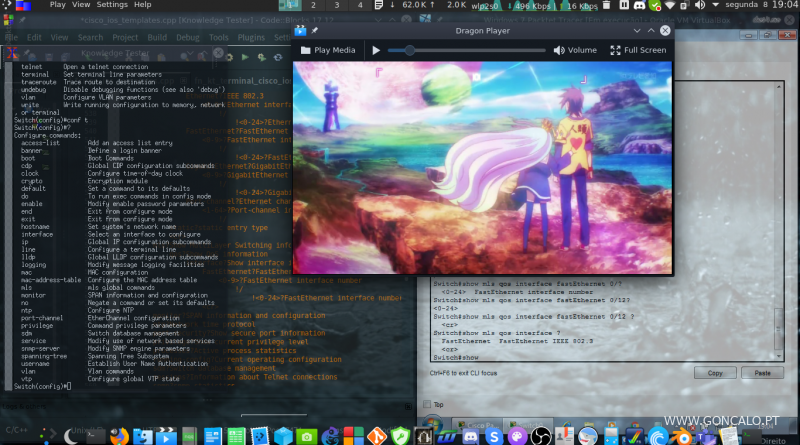Click the Dragon Player app icon in titlebar
Viewport: 800px width, 445px height.
click(302, 32)
